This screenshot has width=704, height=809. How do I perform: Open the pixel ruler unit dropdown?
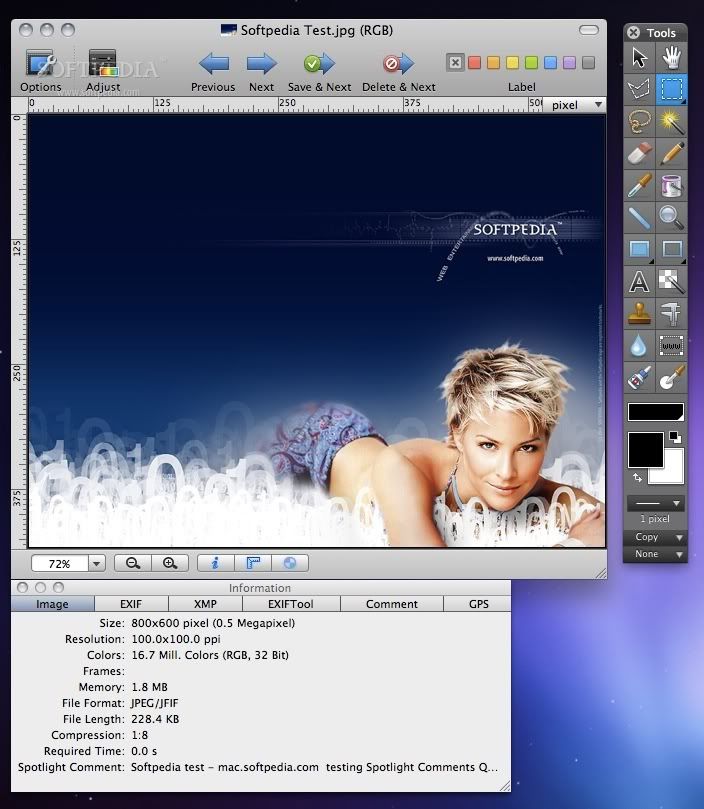pyautogui.click(x=574, y=105)
